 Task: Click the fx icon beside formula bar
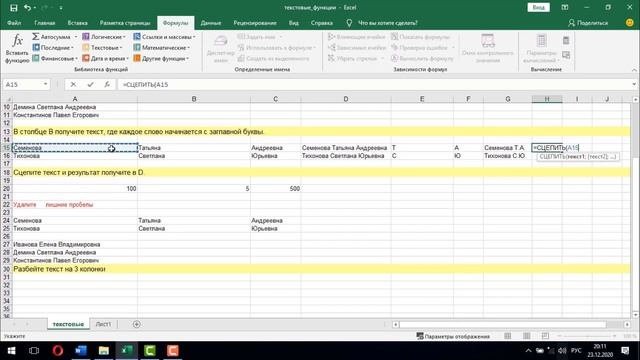[107, 84]
